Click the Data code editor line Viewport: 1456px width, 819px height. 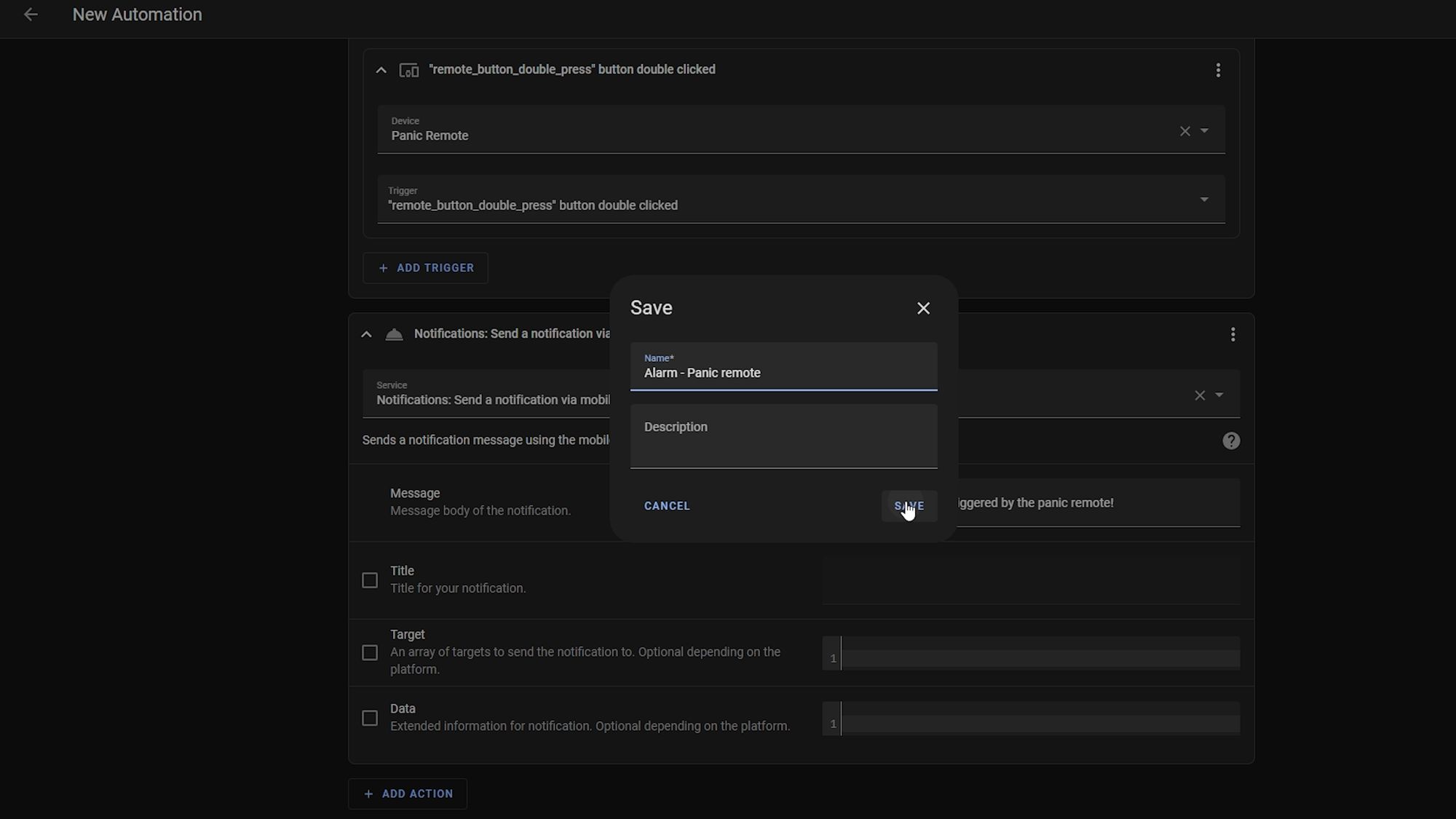[x=1041, y=723]
